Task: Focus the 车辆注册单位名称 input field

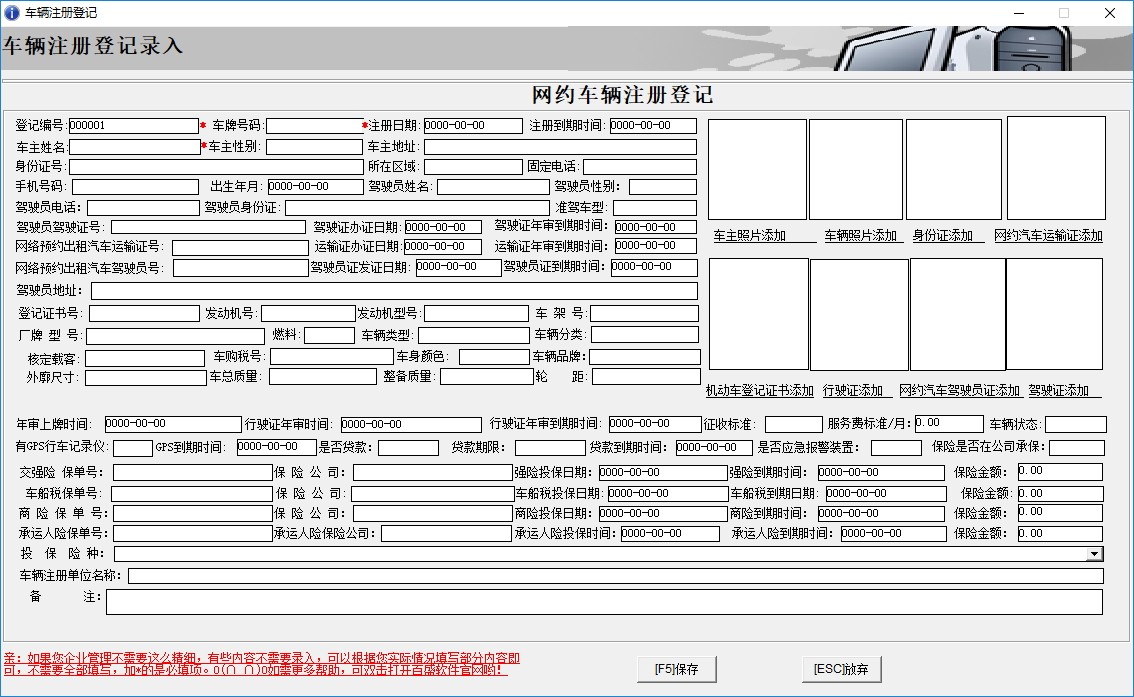Action: click(616, 576)
